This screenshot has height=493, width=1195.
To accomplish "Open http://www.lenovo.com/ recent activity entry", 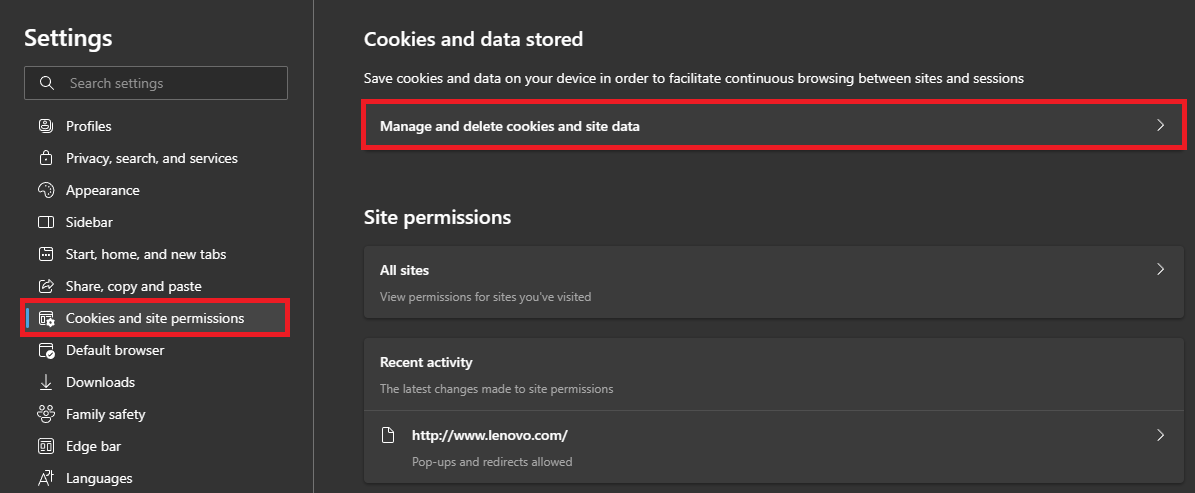I will [x=489, y=436].
